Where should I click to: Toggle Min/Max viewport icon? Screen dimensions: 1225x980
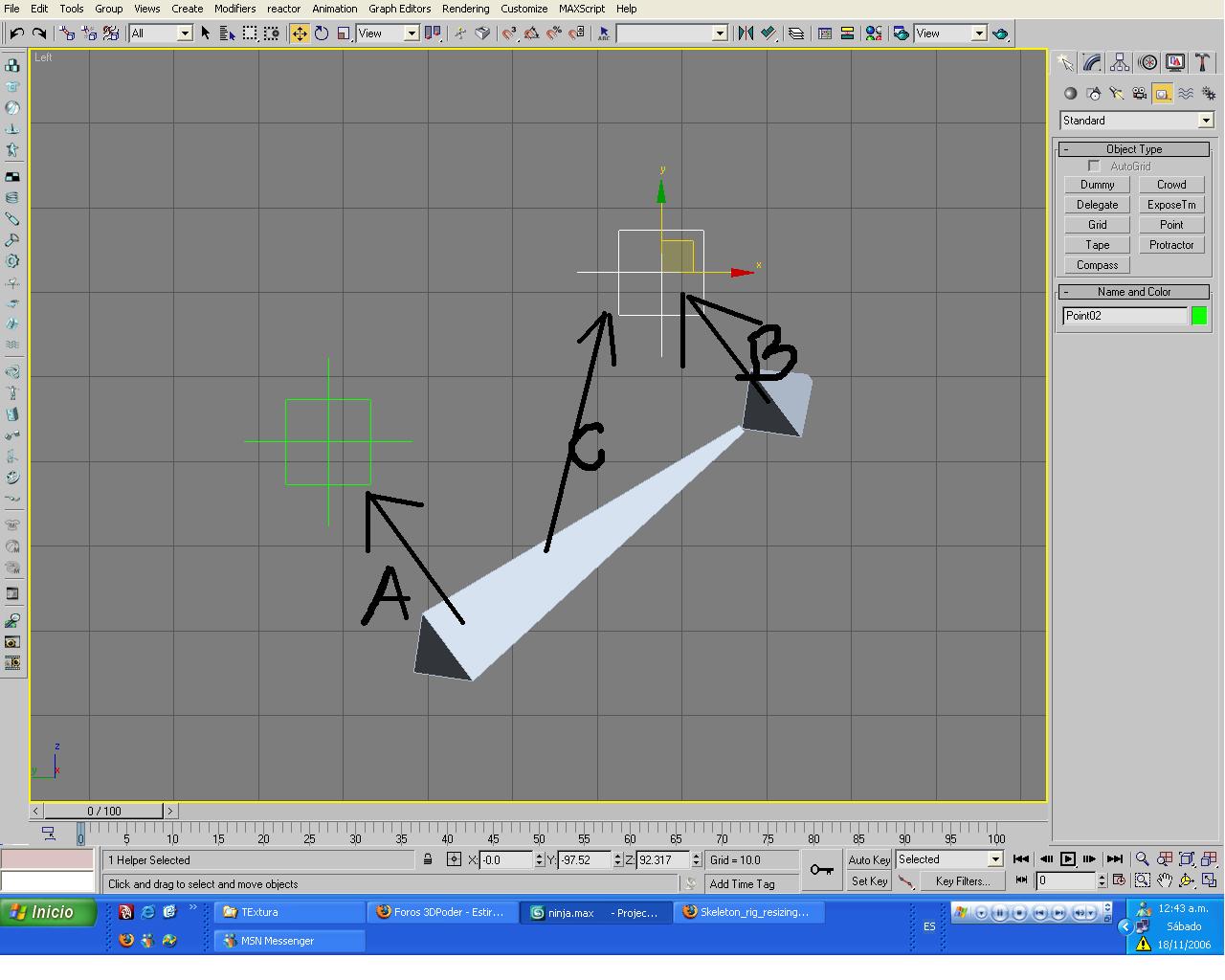tap(1210, 880)
